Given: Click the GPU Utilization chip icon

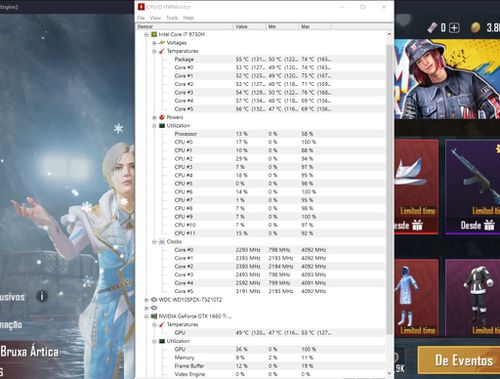Looking at the screenshot, I should [x=162, y=341].
